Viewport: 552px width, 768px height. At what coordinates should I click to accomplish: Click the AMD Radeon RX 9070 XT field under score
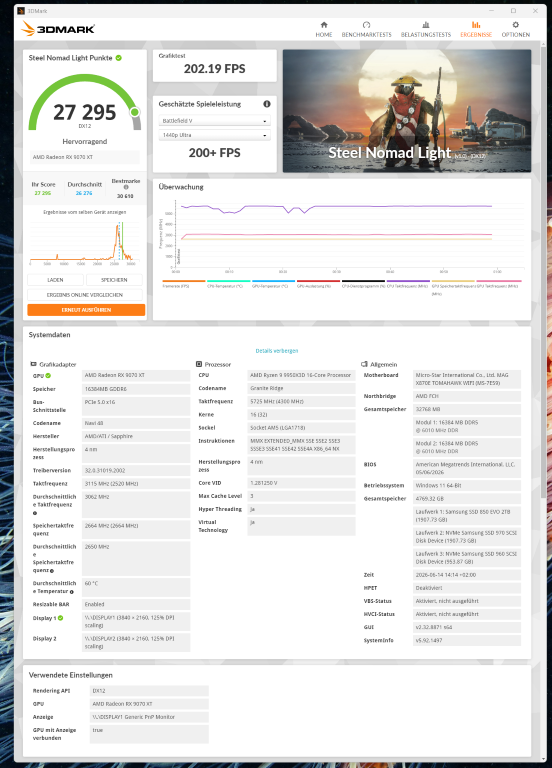(x=85, y=157)
